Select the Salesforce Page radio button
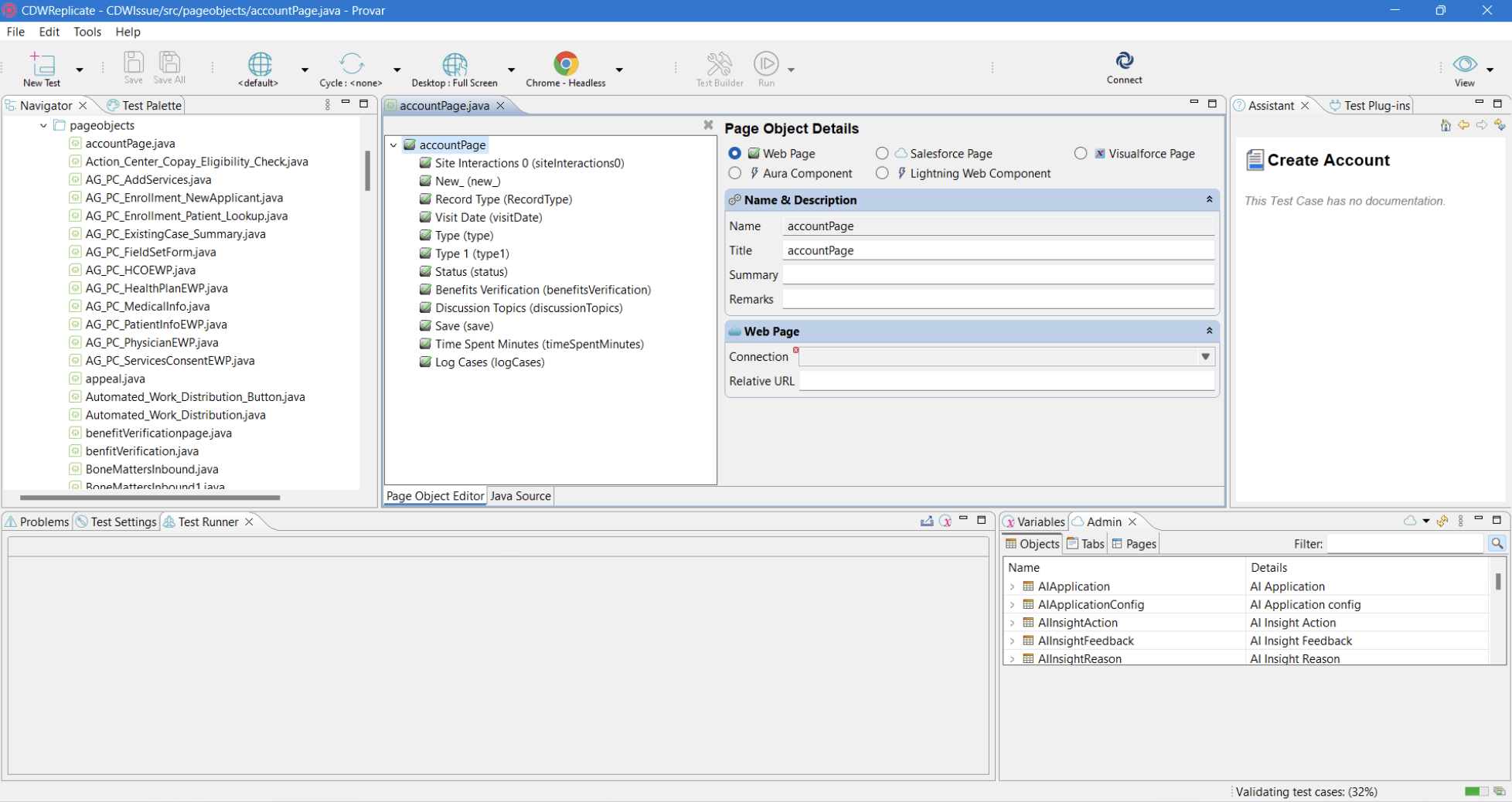Screen dimensions: 1512x802 [x=882, y=153]
